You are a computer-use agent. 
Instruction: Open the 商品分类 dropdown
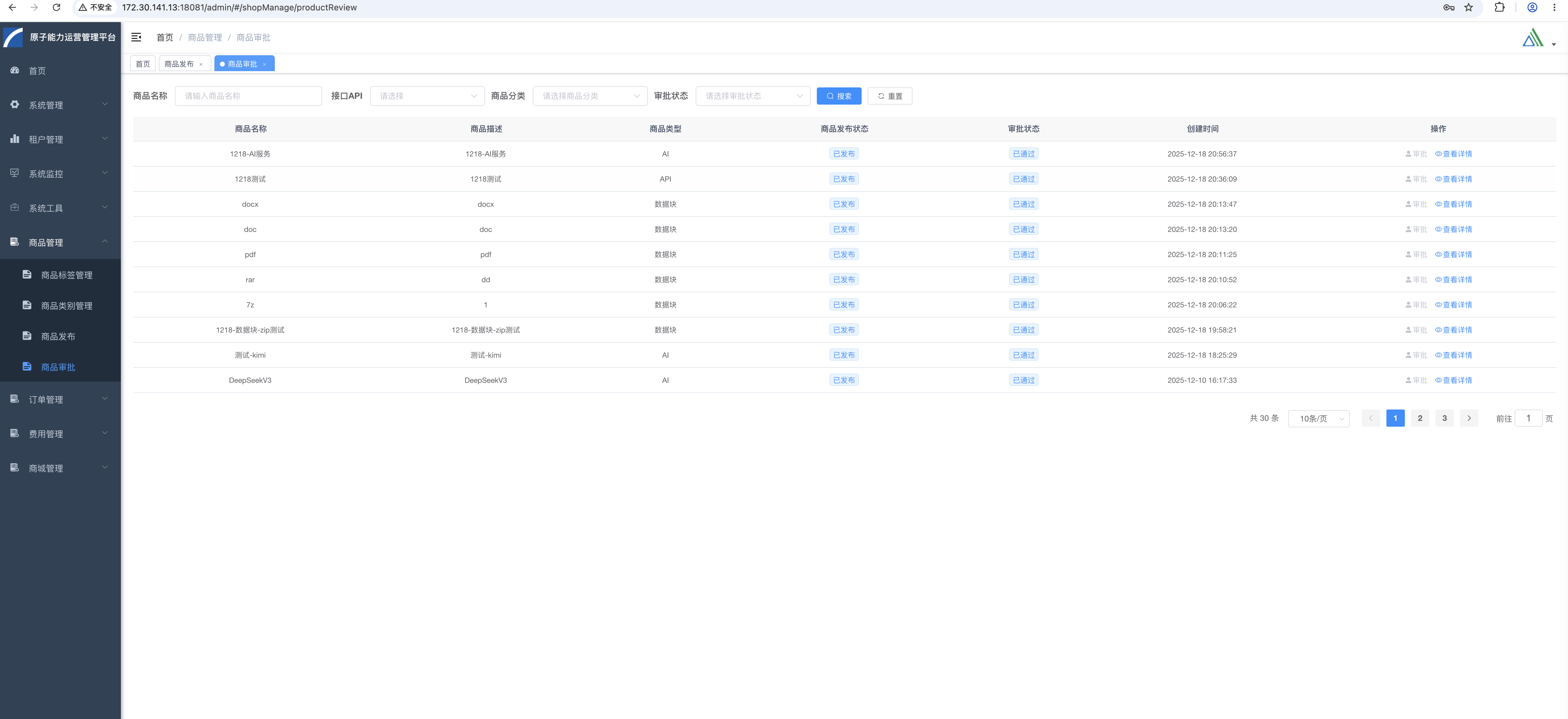click(590, 96)
